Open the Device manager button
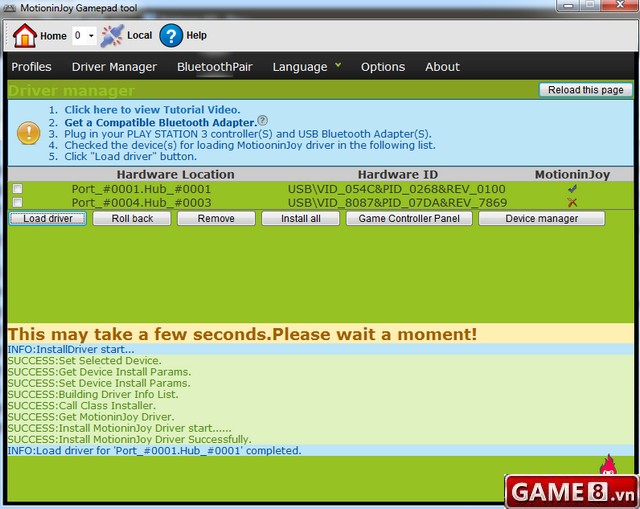This screenshot has height=509, width=640. (542, 218)
